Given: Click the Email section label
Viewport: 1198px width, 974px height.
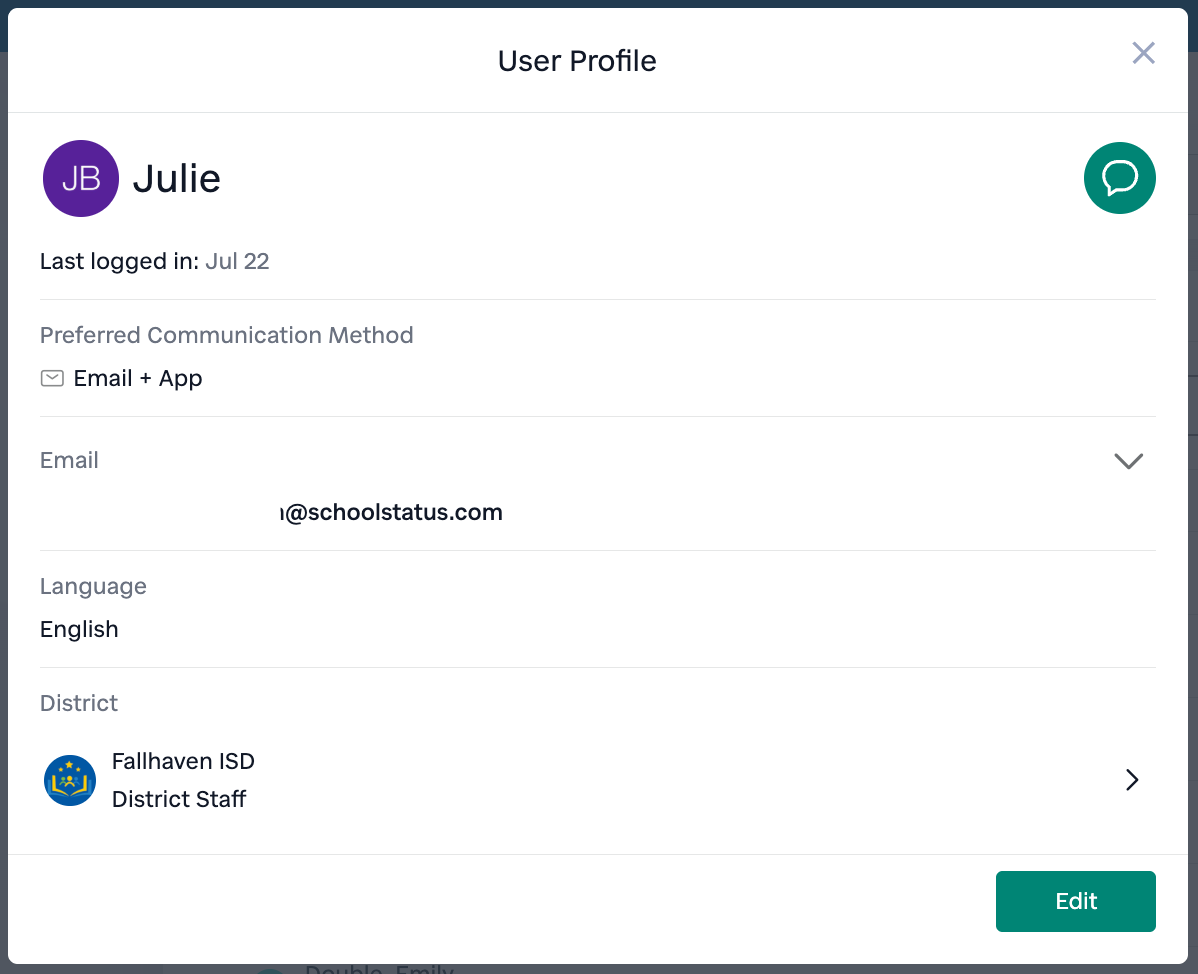Looking at the screenshot, I should coord(69,460).
